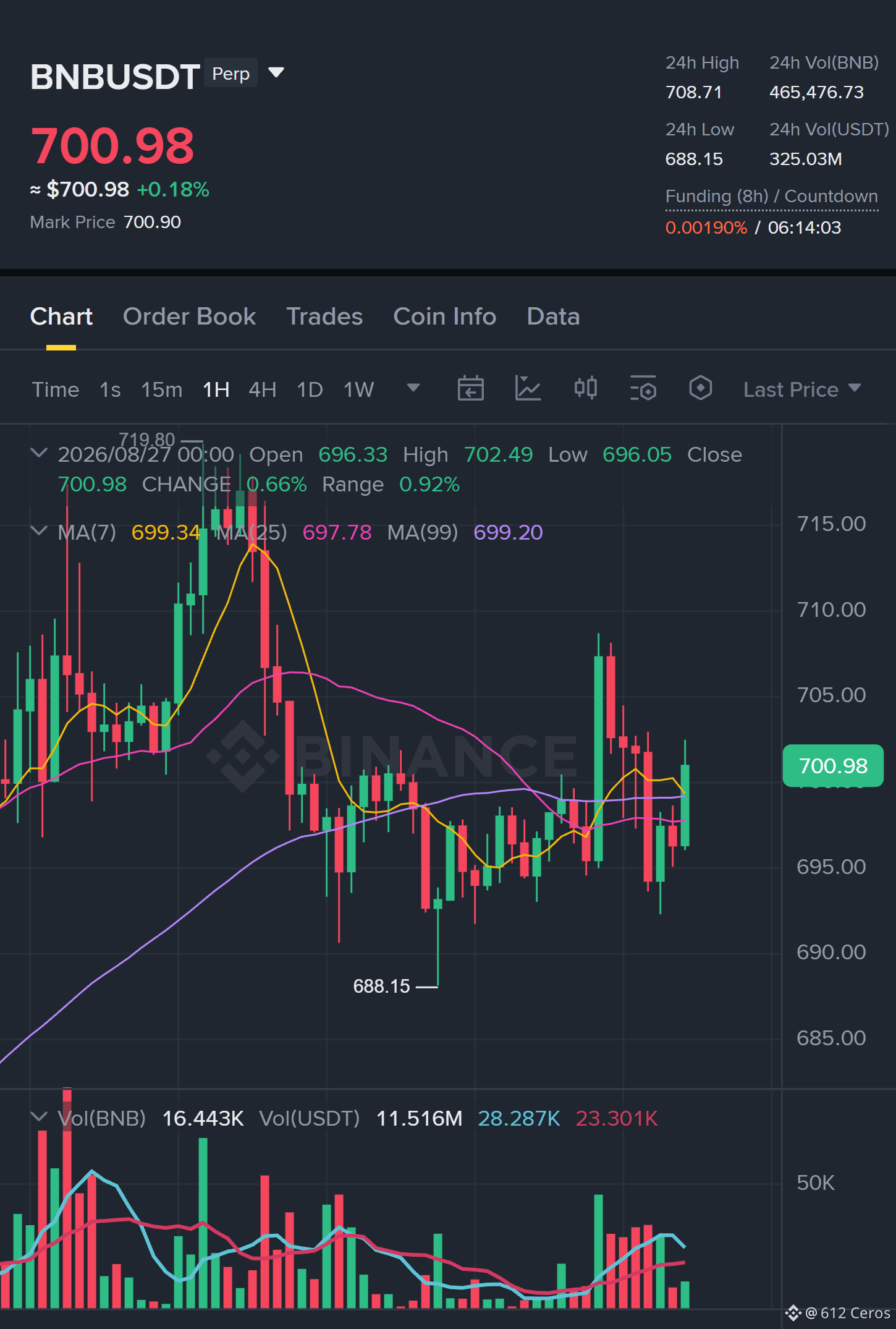The image size is (896, 1329).
Task: Open the Trades tab
Action: tap(324, 316)
